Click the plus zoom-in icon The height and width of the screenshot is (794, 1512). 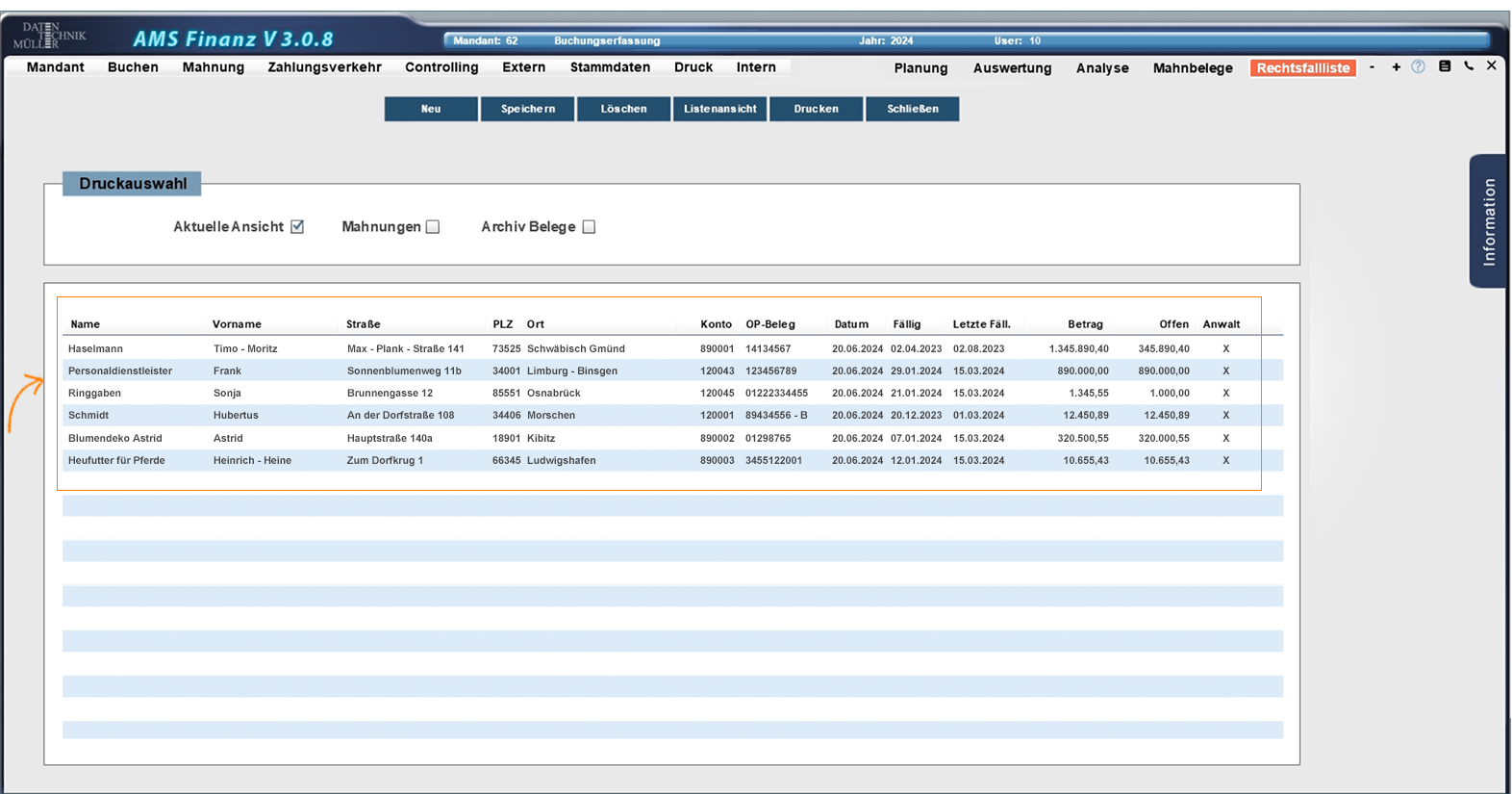(x=1396, y=67)
